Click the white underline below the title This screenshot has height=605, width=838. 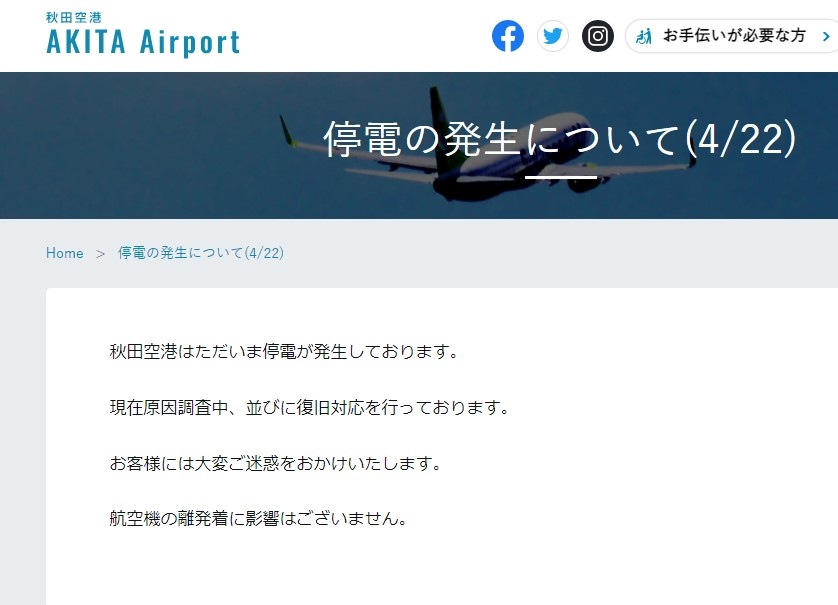click(561, 177)
